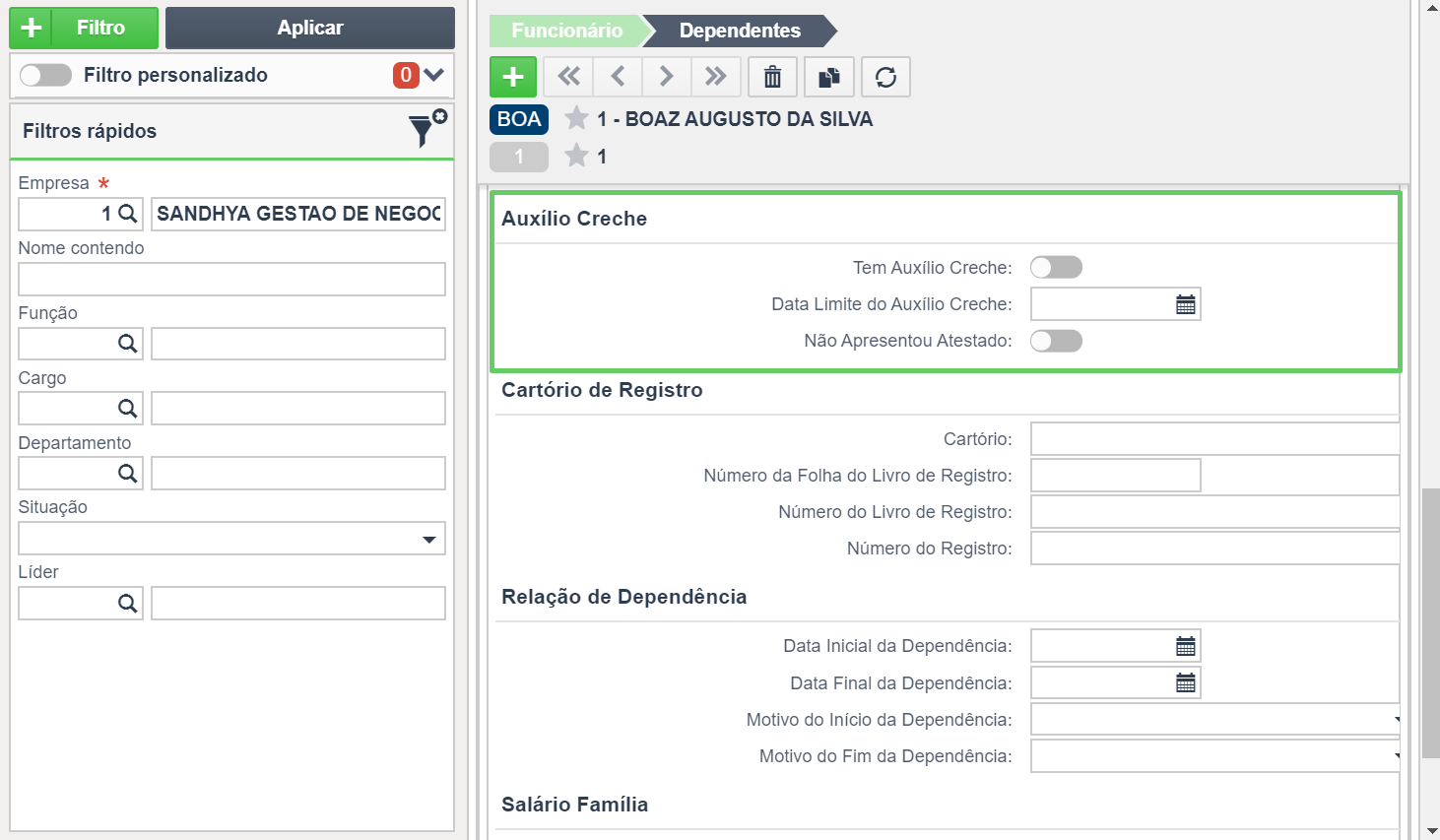Click the green add record button
1440x840 pixels.
point(513,77)
